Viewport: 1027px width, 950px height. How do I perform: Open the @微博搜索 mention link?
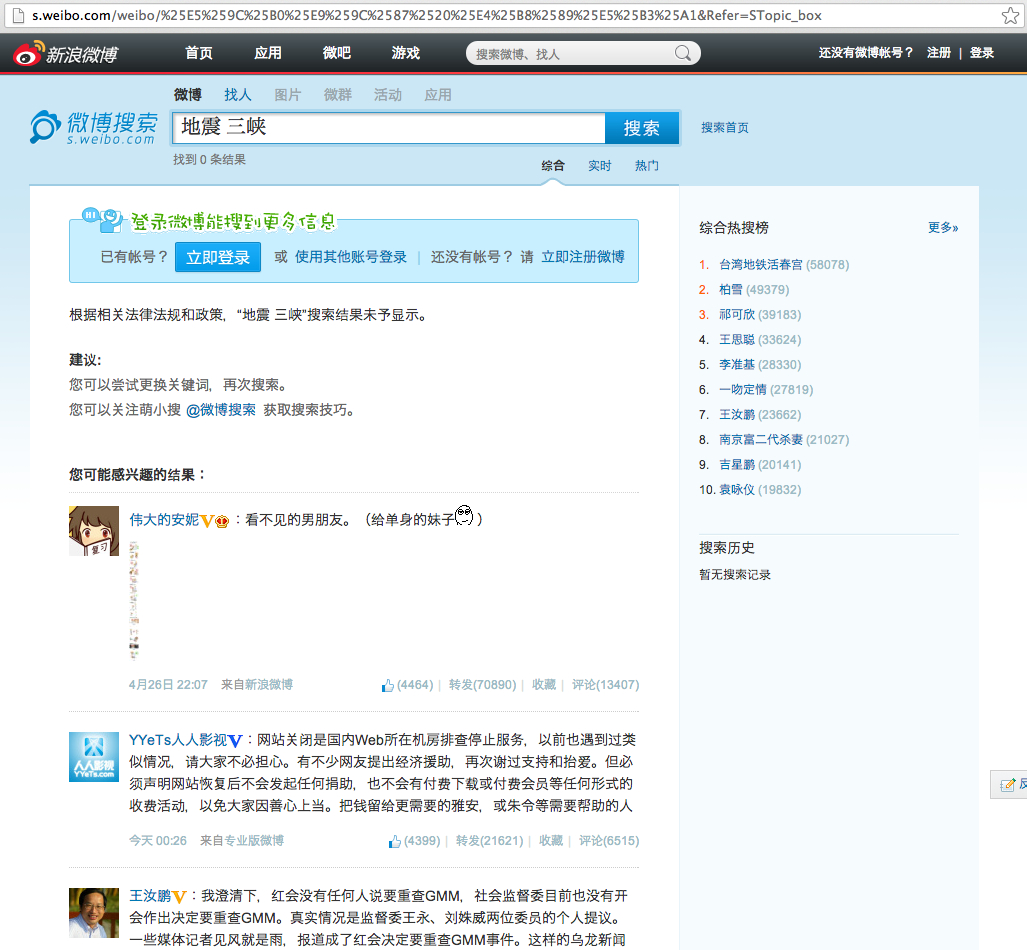(x=221, y=410)
